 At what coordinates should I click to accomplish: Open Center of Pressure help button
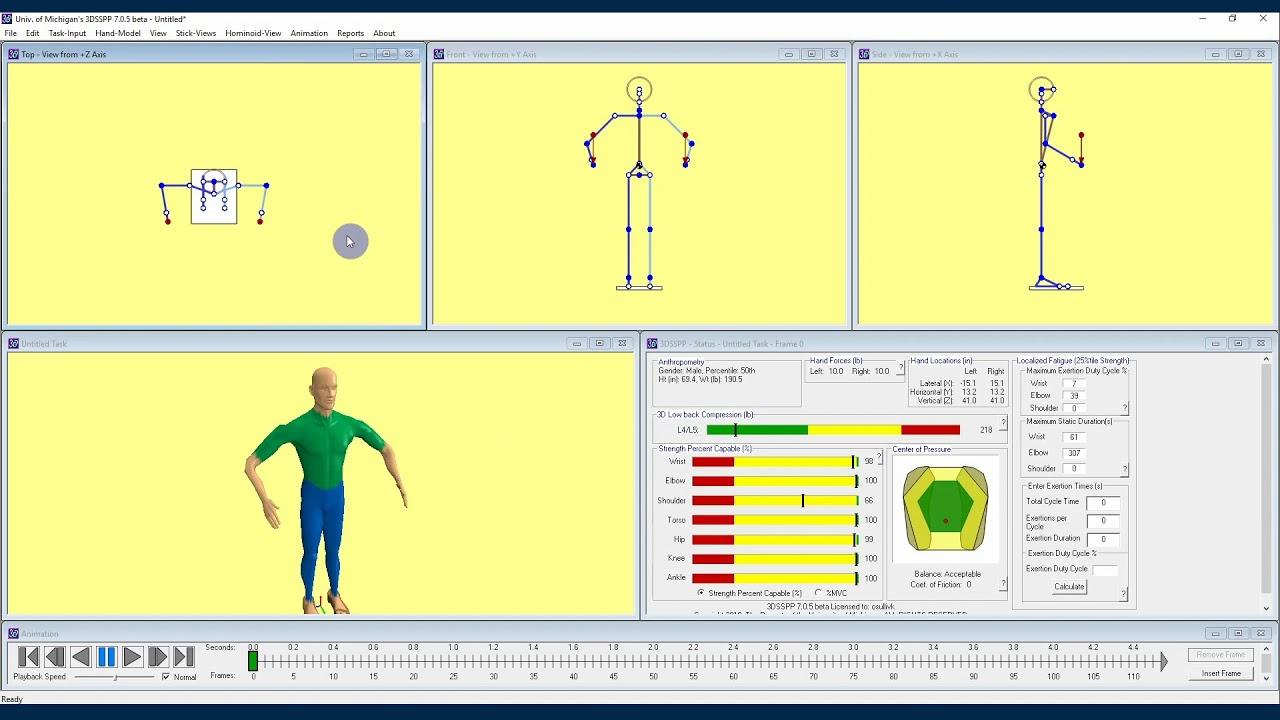(x=1003, y=583)
